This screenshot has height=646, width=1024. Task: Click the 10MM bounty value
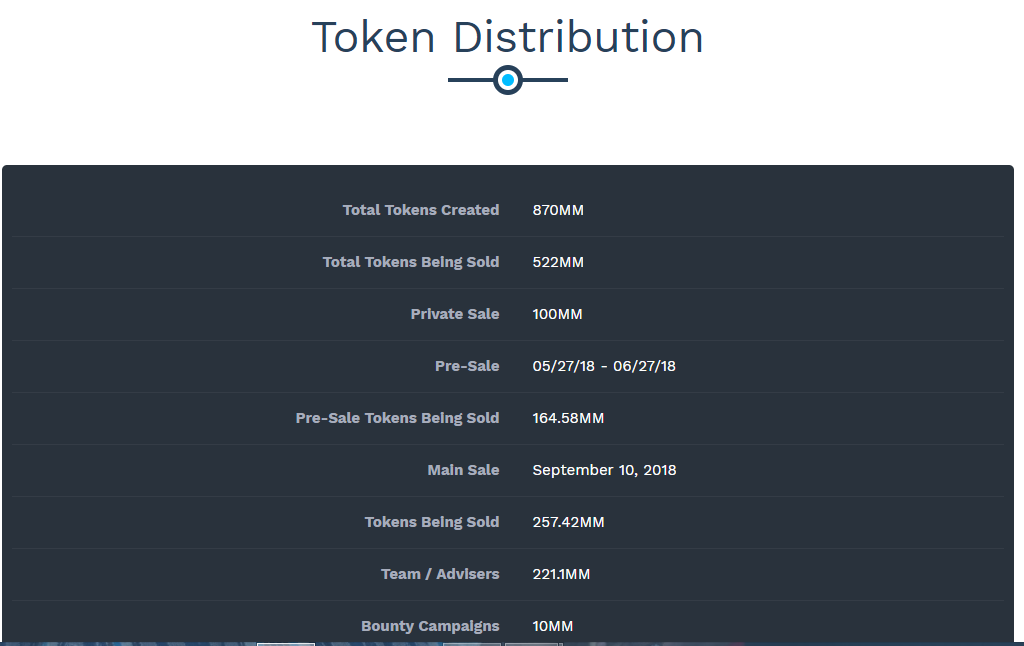[552, 626]
